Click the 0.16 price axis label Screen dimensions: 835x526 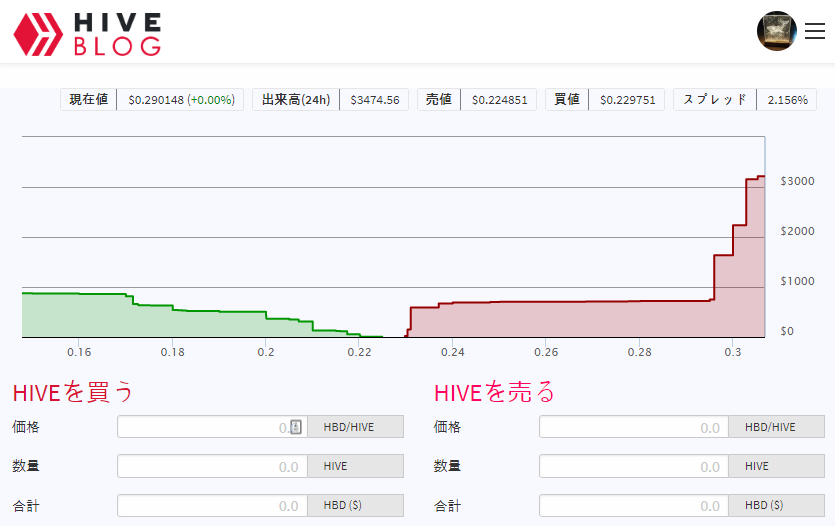[79, 352]
